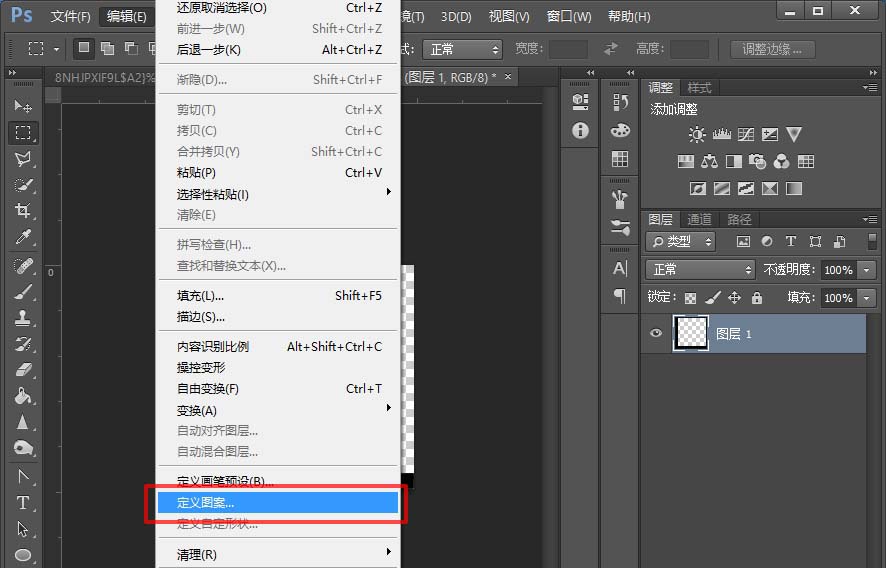This screenshot has width=886, height=568.
Task: Switch to the 通道 tab
Action: [x=698, y=219]
